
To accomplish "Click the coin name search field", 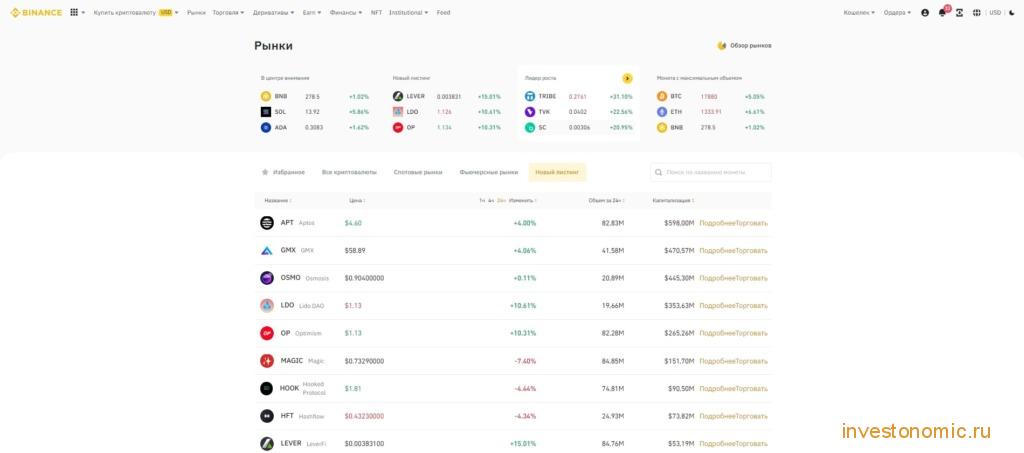I will tap(711, 172).
